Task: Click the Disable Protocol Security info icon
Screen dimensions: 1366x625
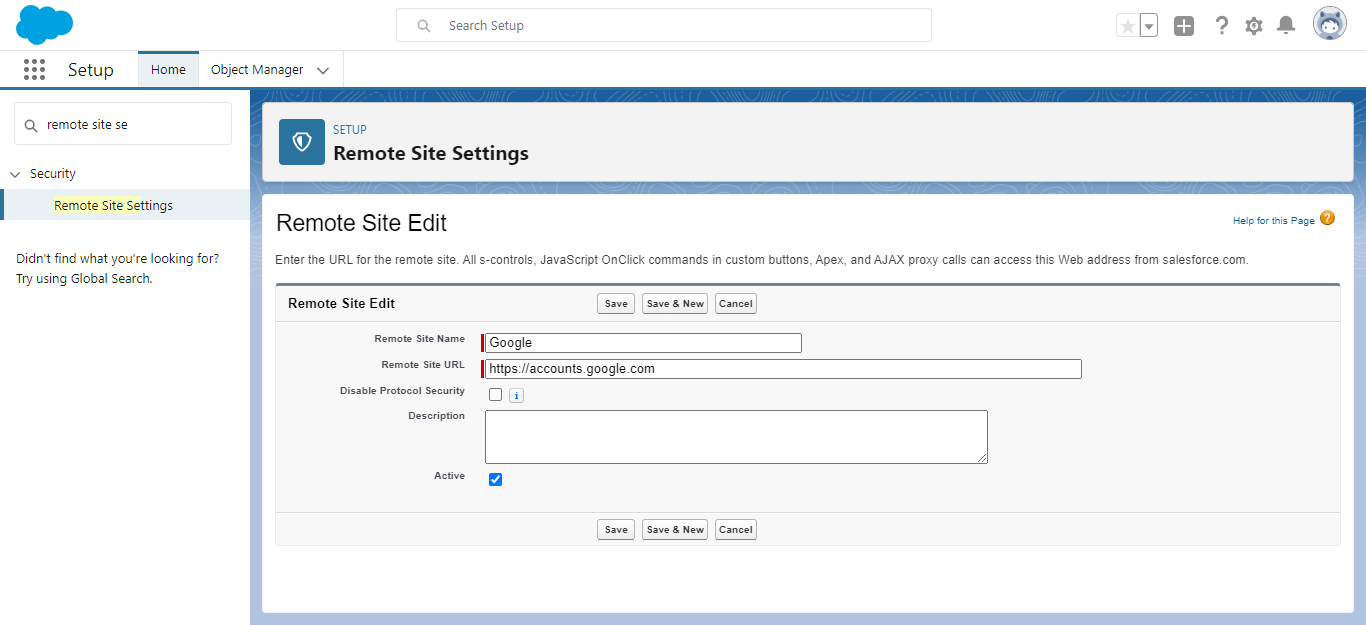Action: pyautogui.click(x=516, y=396)
